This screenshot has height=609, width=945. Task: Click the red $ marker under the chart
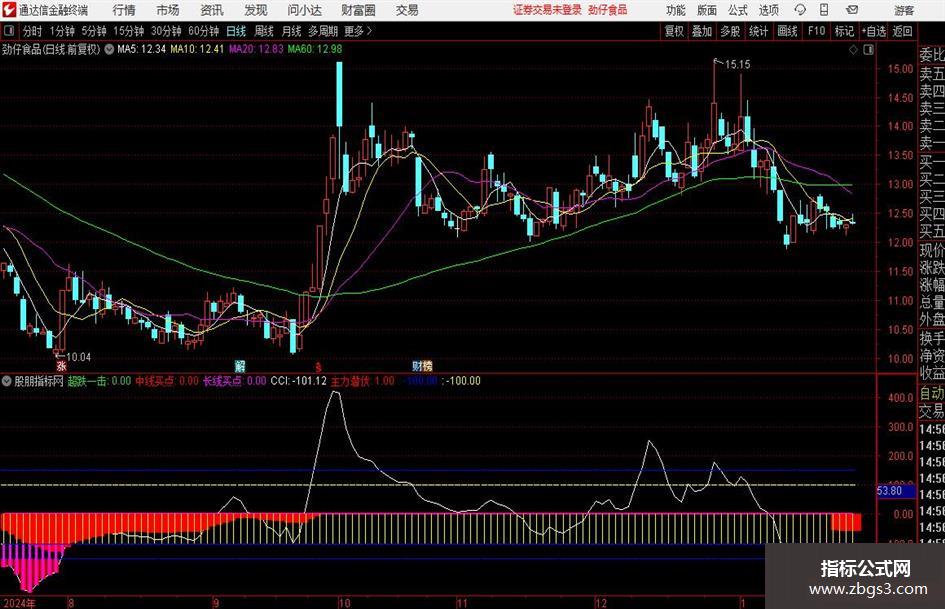[318, 367]
